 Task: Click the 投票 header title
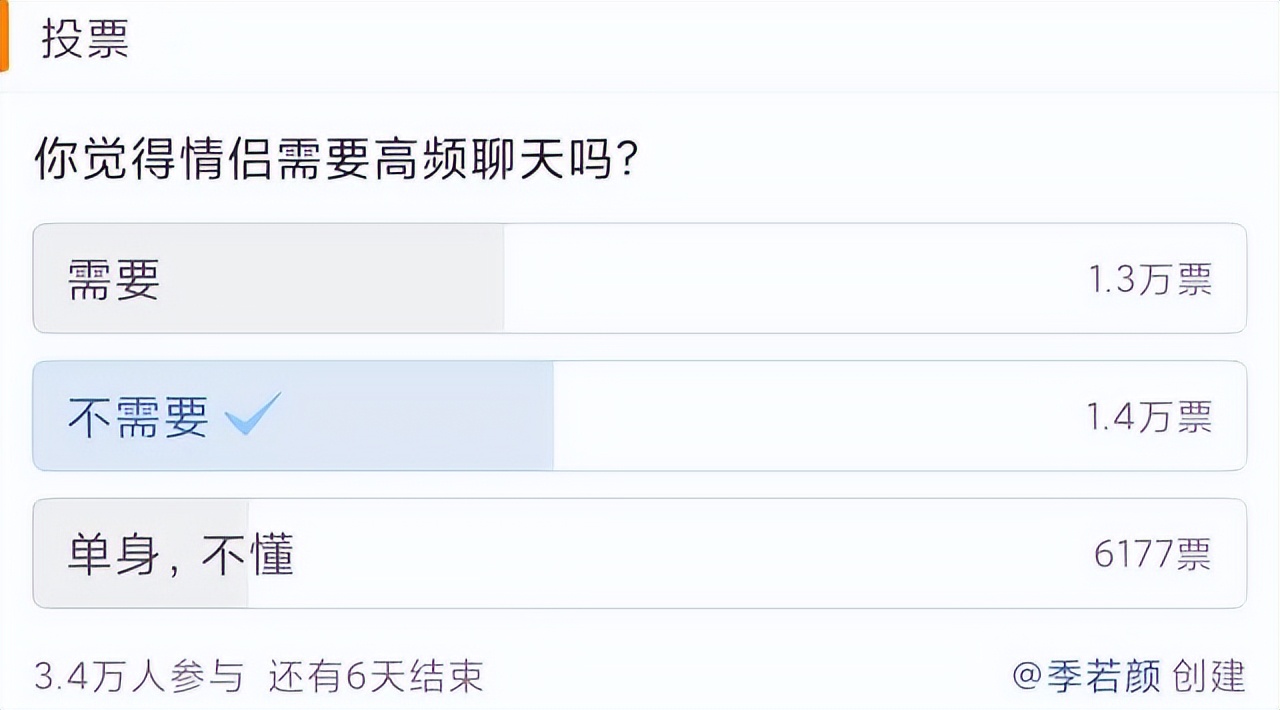click(85, 39)
